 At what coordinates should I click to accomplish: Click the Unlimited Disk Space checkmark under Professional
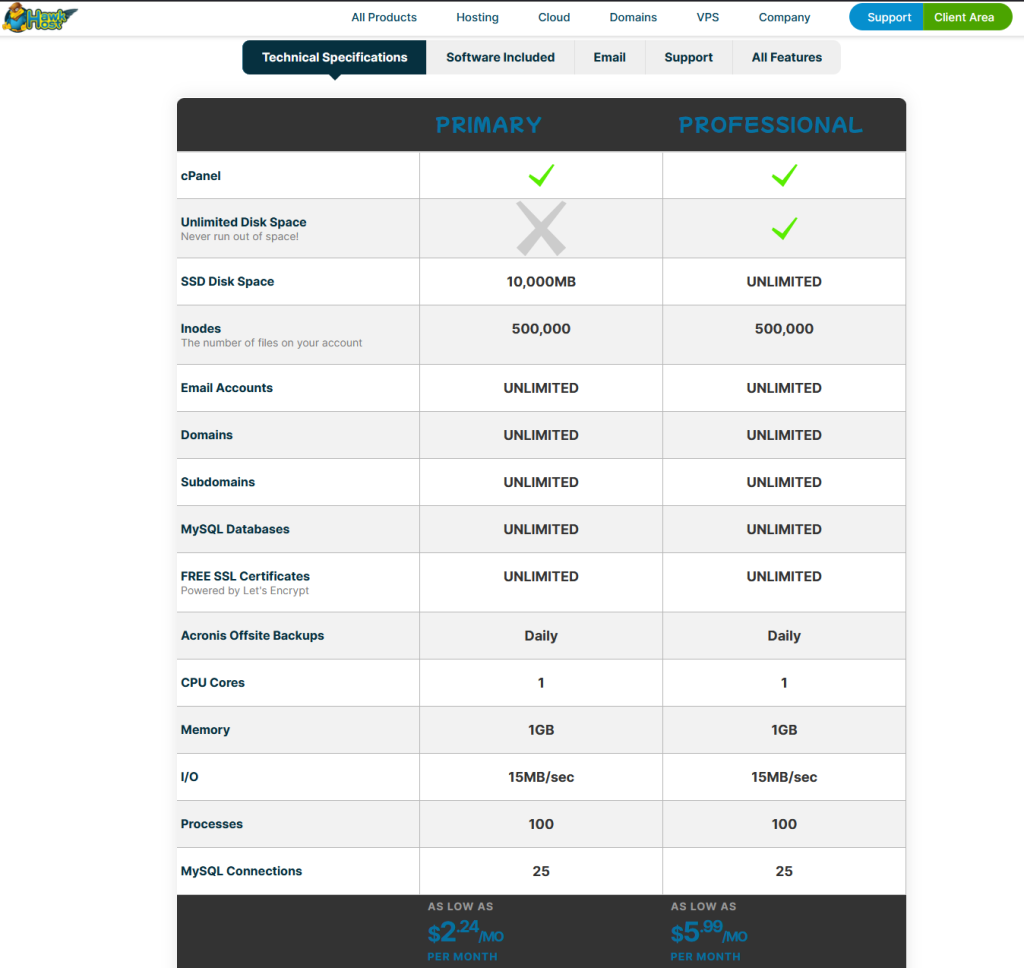784,228
